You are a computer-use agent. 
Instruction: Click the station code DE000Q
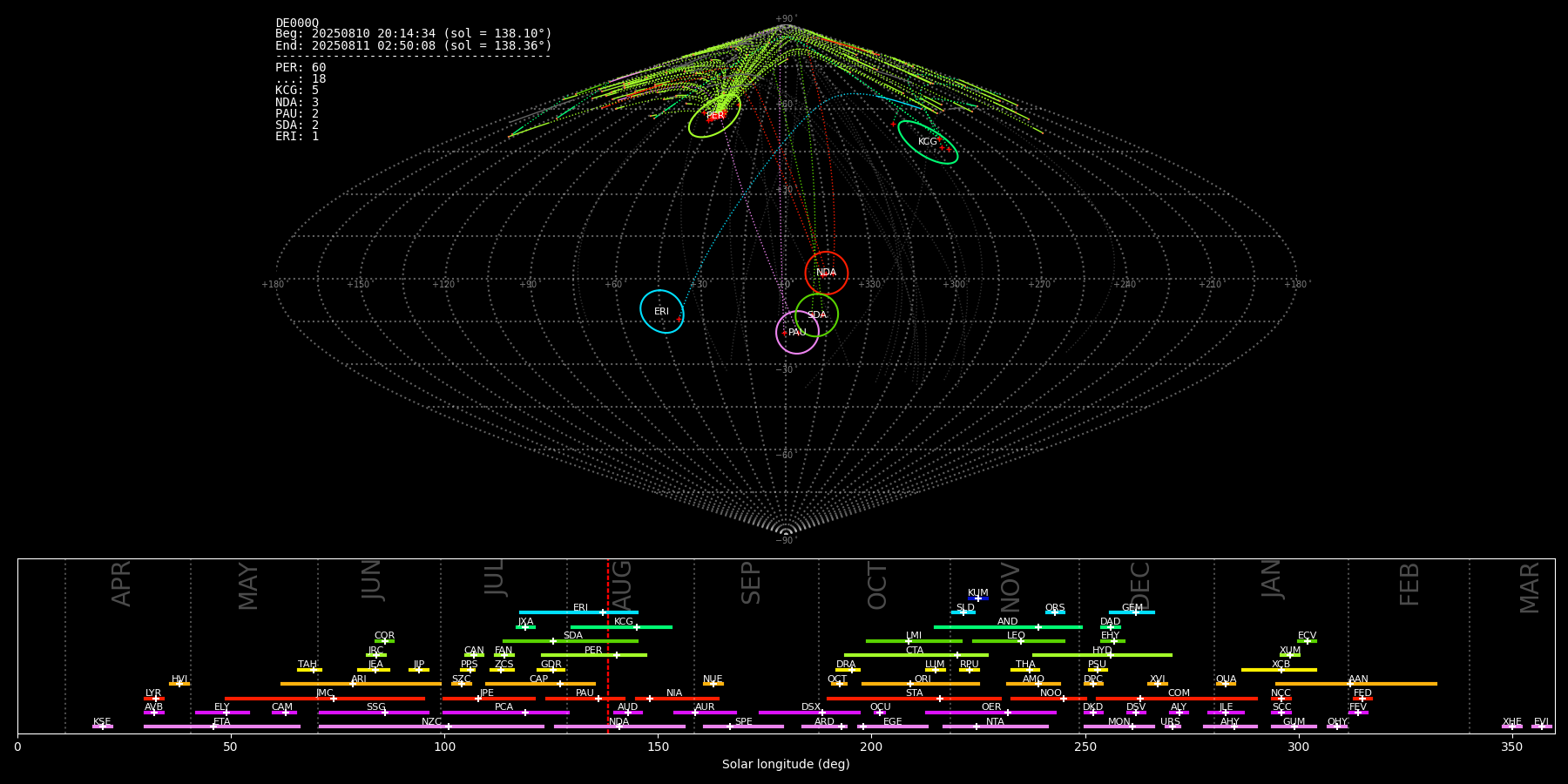coord(297,23)
